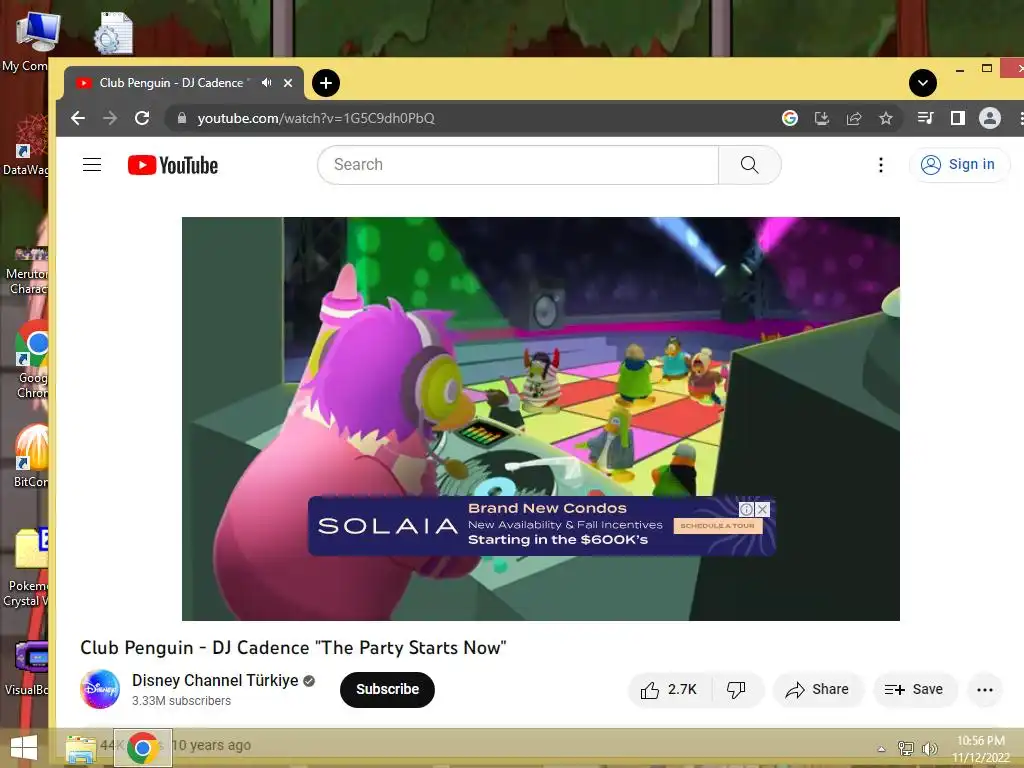Open volume control in system tray
Screen dimensions: 1024x768
(929, 748)
